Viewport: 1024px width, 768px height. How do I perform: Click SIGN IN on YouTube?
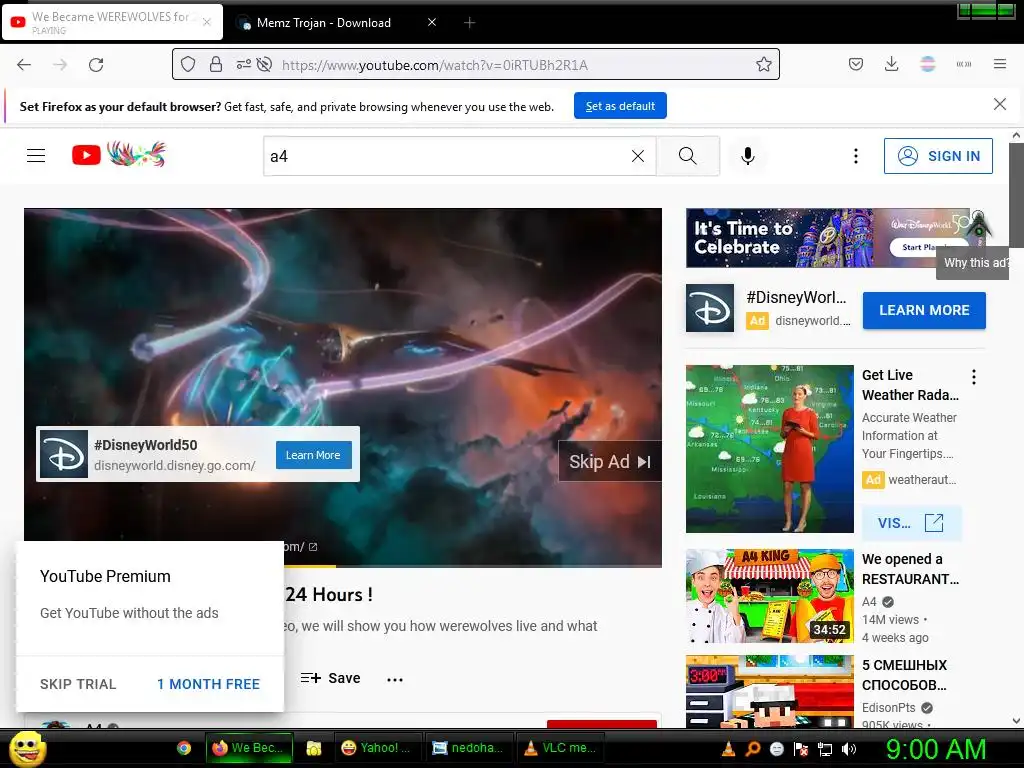(938, 156)
